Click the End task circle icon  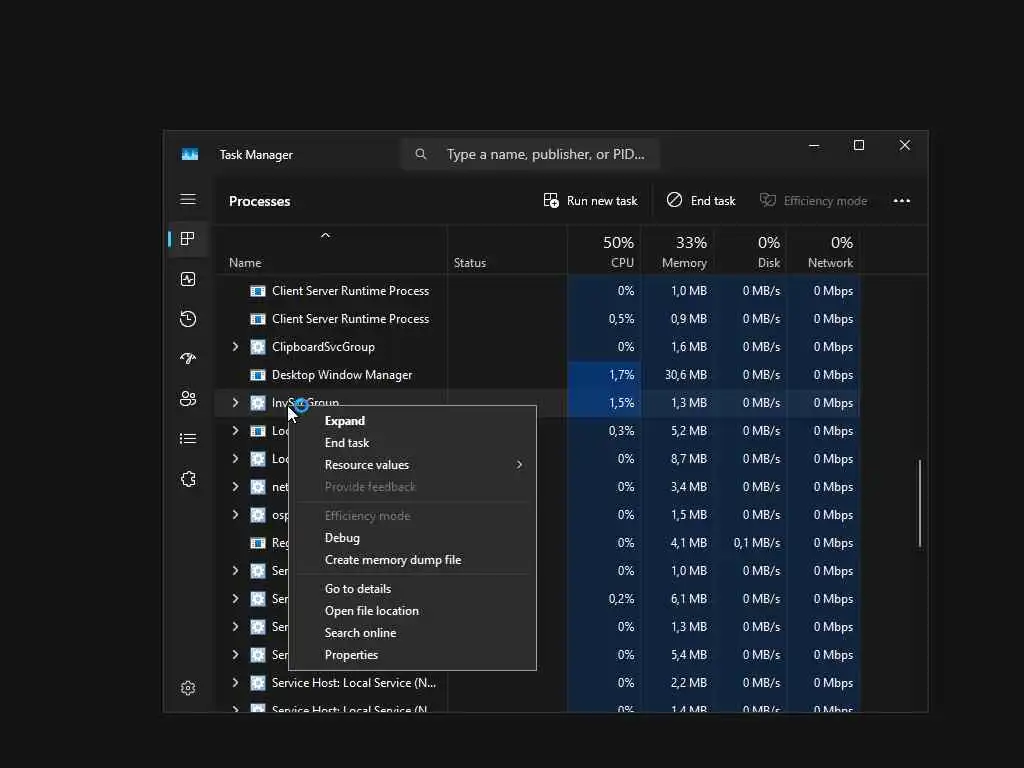[x=674, y=200]
